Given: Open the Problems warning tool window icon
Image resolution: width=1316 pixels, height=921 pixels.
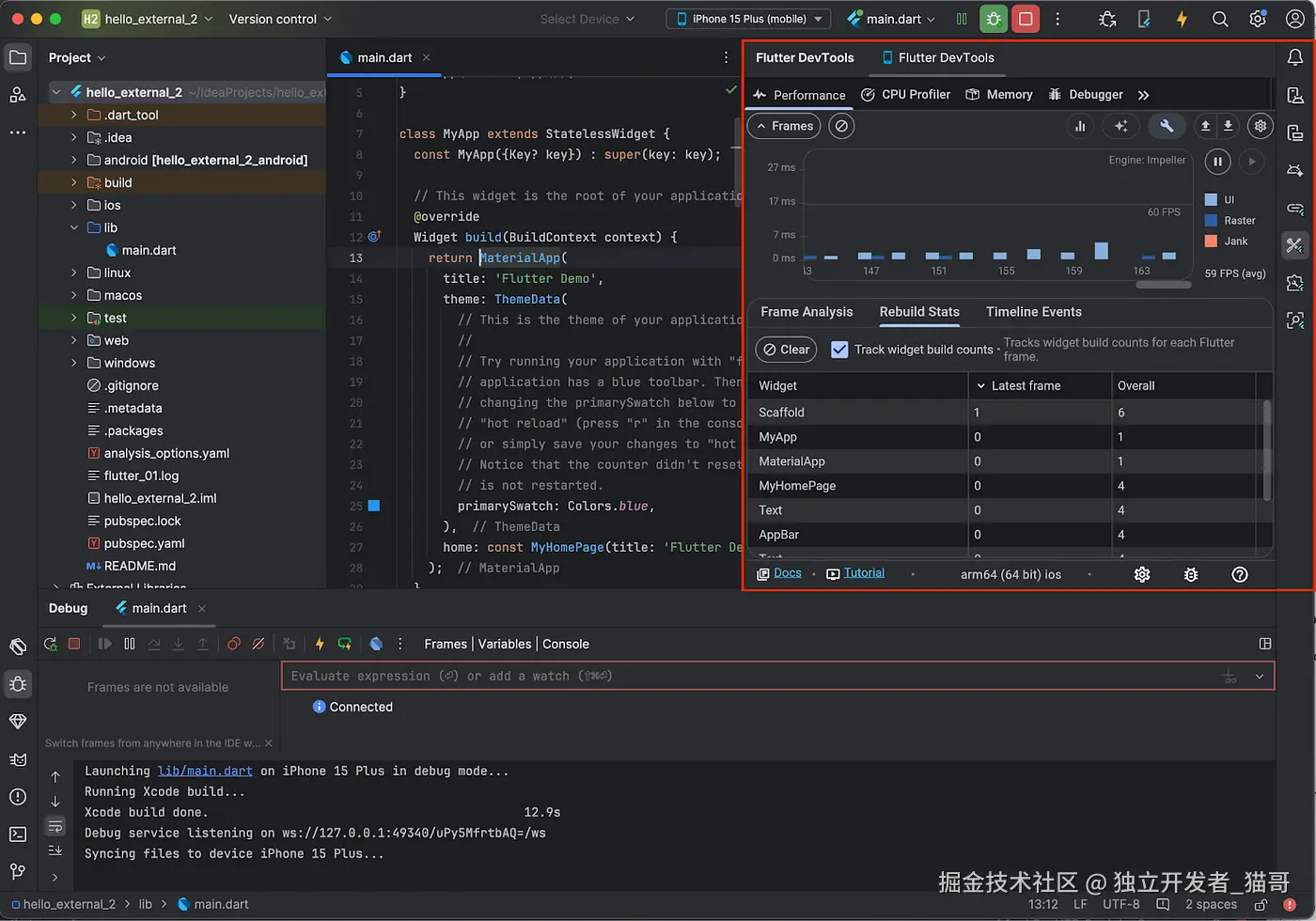Looking at the screenshot, I should coord(18,796).
